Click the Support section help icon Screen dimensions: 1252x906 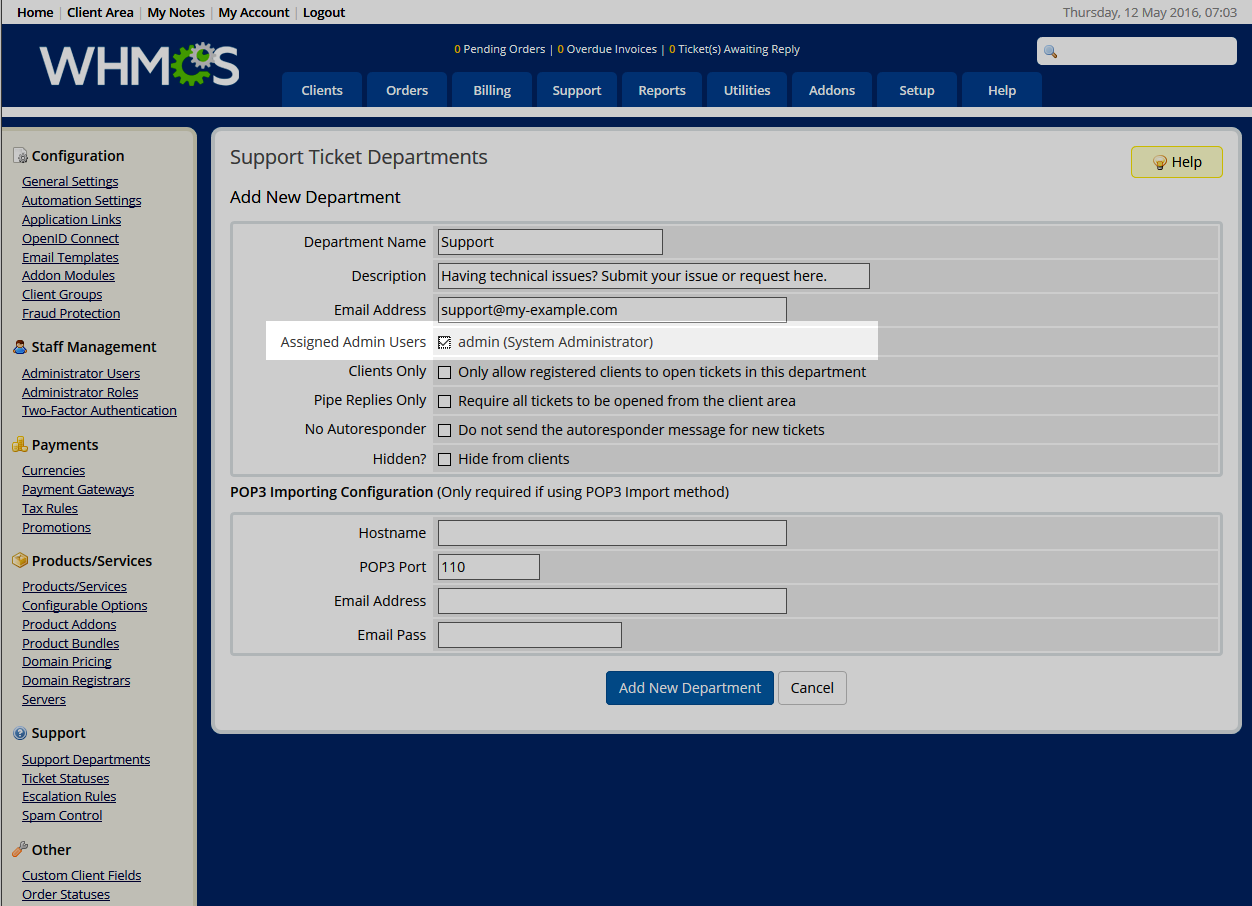pyautogui.click(x=20, y=733)
